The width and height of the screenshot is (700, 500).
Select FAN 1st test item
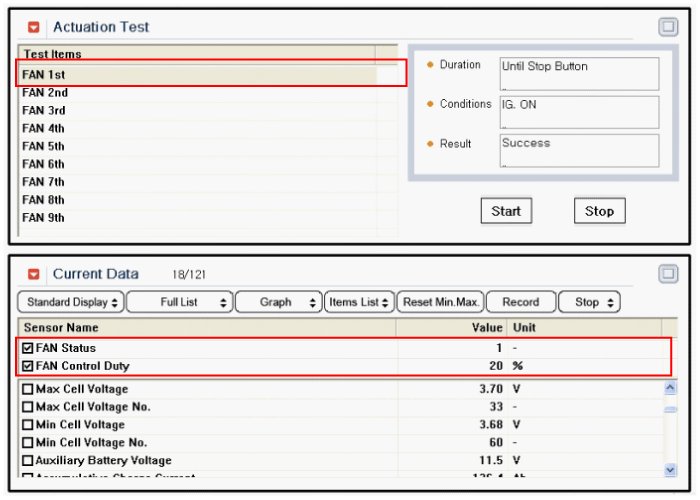(x=44, y=74)
